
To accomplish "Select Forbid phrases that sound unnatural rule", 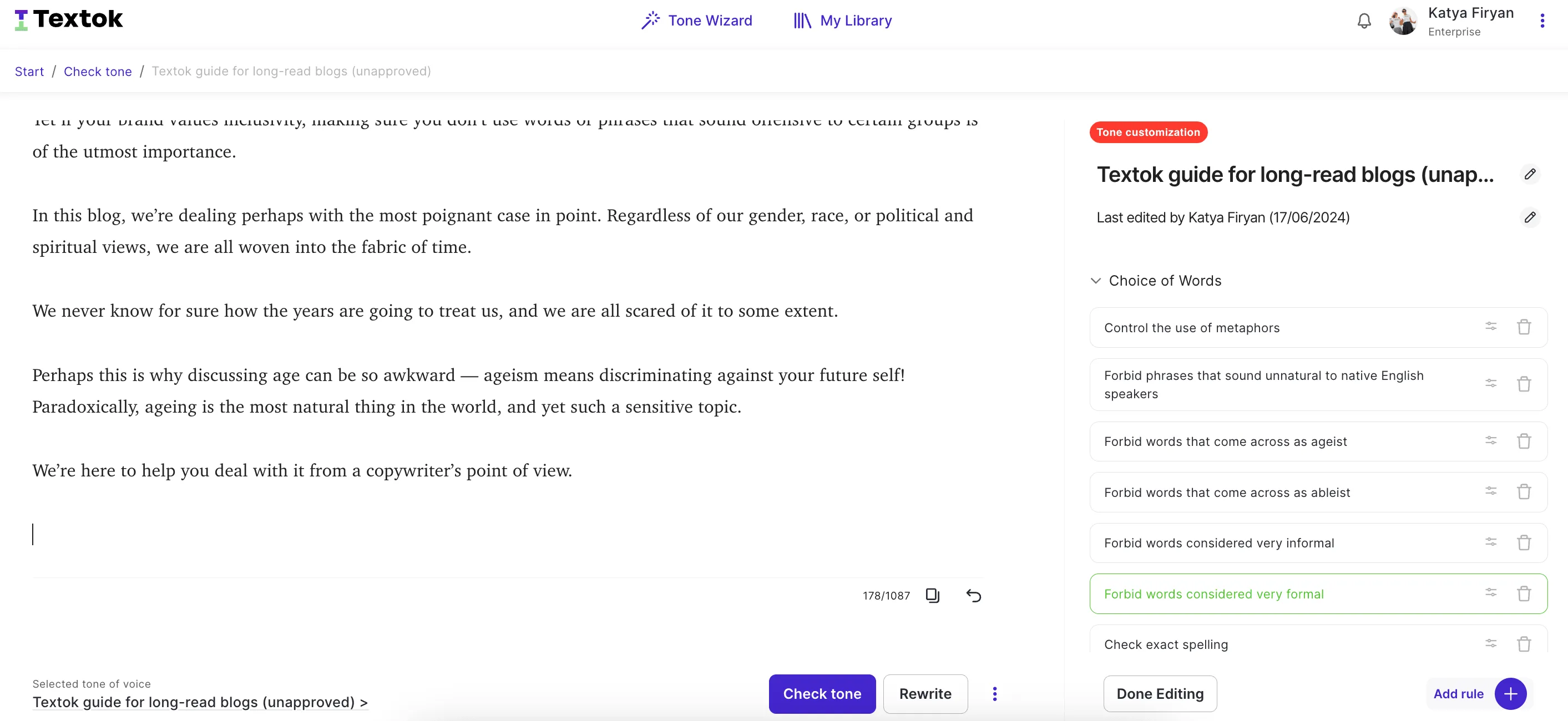I will tap(1318, 384).
